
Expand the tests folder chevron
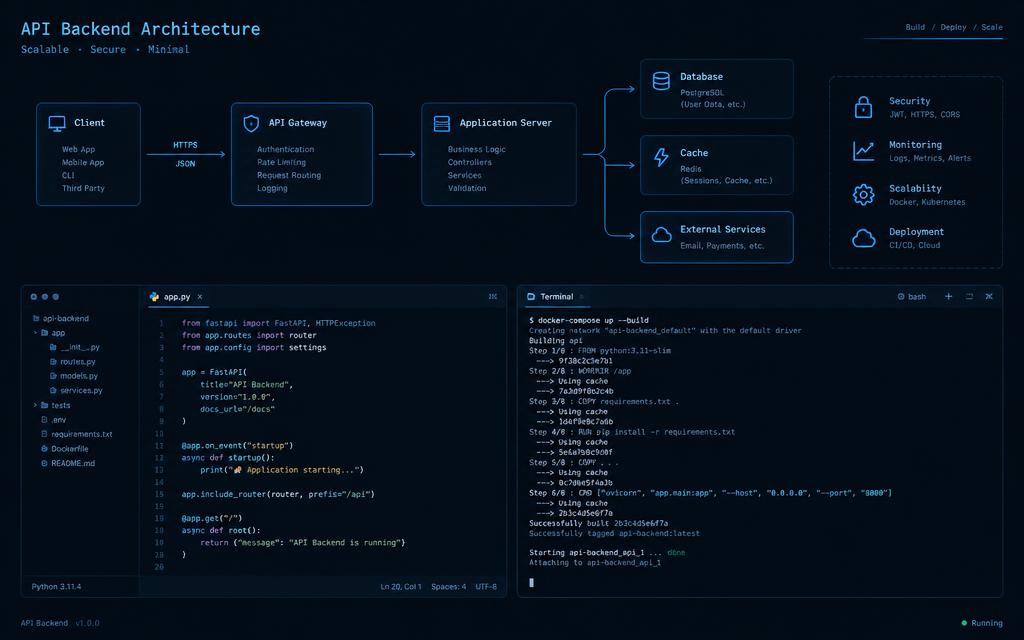point(35,406)
